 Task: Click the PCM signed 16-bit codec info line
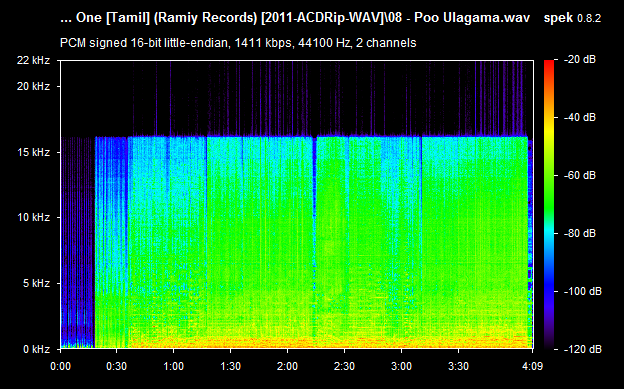(x=238, y=43)
